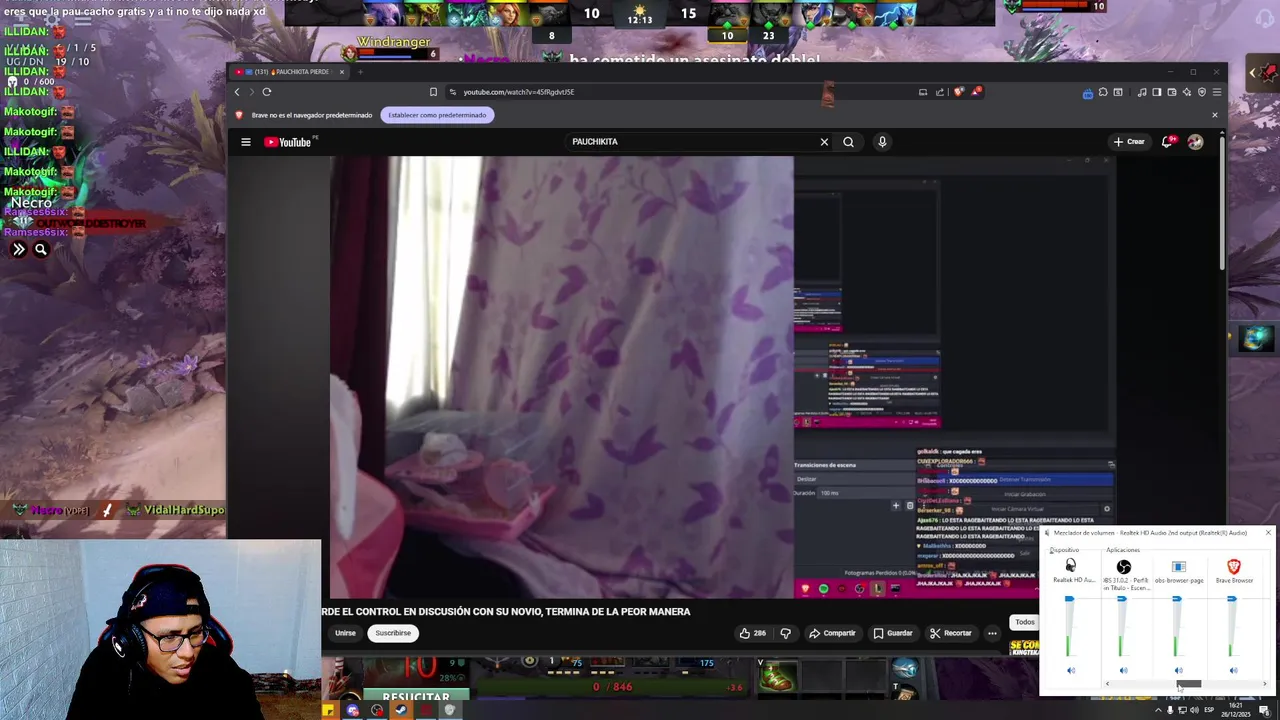Open the YouTube guide hamburger menu
This screenshot has height=720, width=1280.
(x=245, y=142)
